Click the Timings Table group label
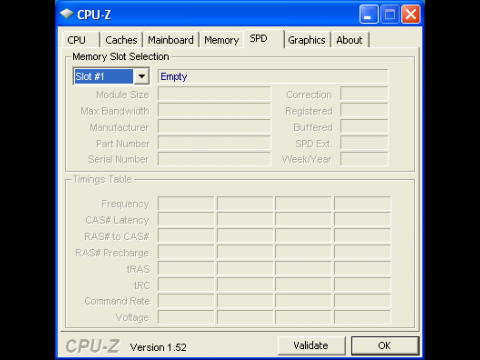 click(x=102, y=179)
